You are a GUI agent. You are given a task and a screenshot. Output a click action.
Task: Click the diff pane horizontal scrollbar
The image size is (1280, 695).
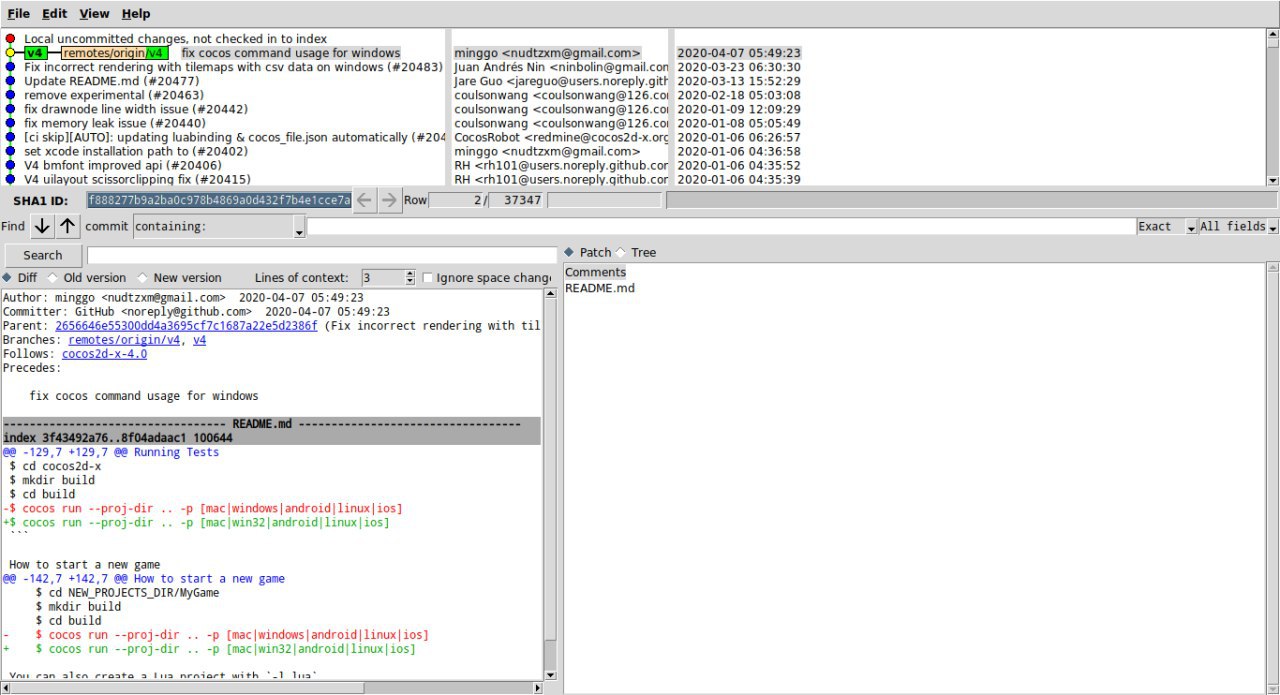(270, 688)
